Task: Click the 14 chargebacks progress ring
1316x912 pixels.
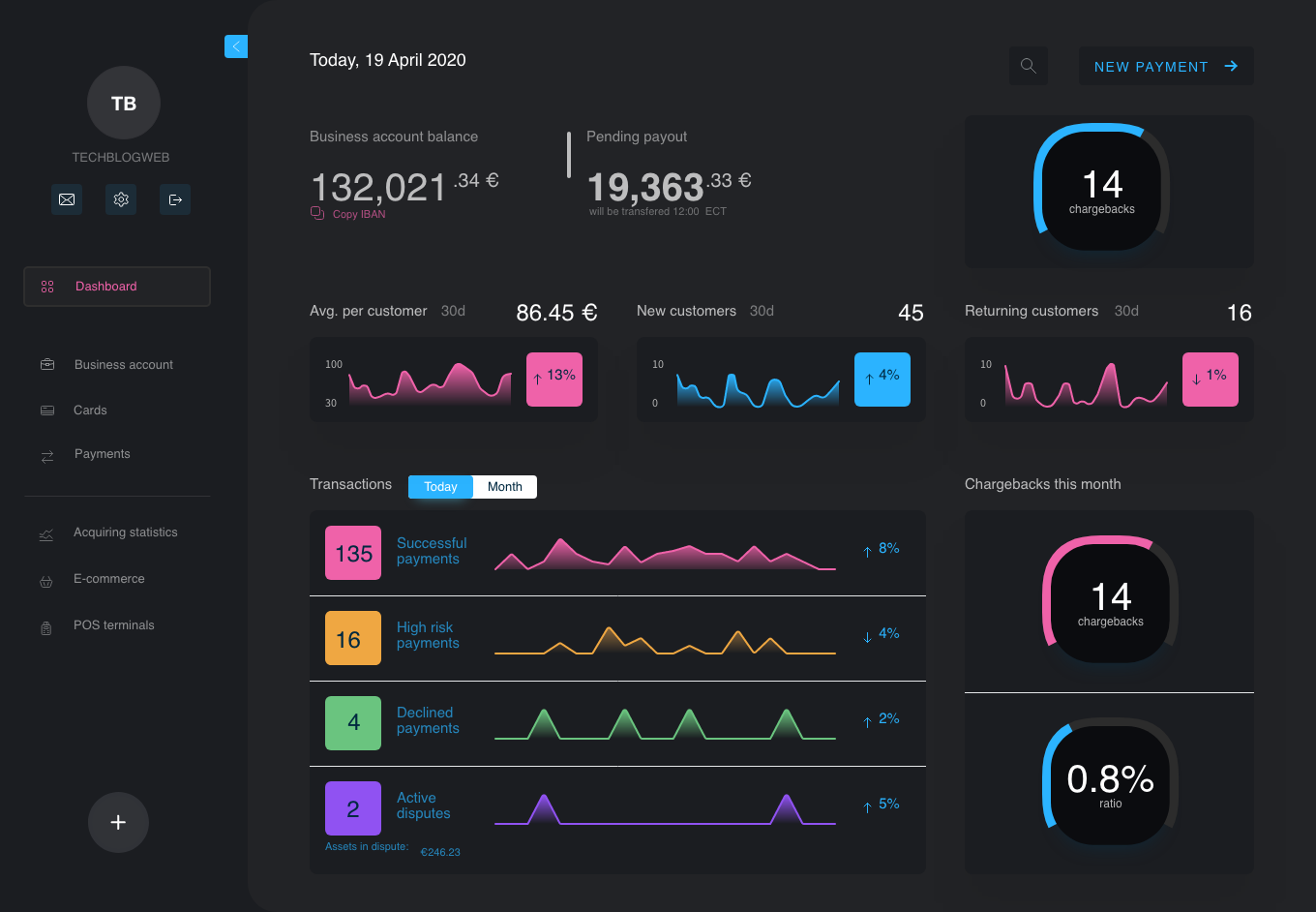Action: pos(1103,191)
